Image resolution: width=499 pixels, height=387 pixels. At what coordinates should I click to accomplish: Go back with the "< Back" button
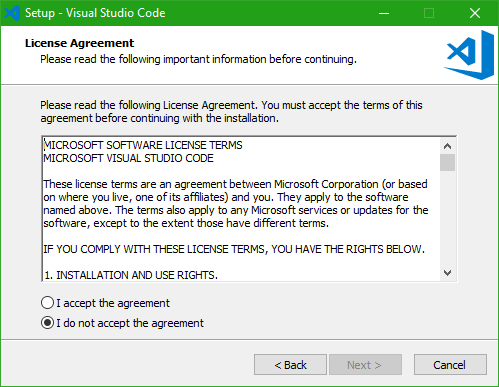[290, 365]
